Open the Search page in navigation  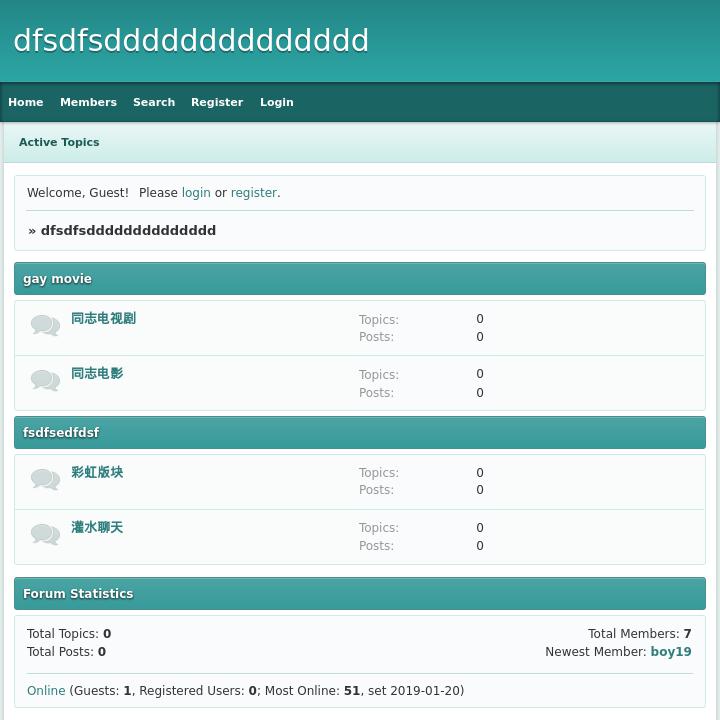[154, 102]
